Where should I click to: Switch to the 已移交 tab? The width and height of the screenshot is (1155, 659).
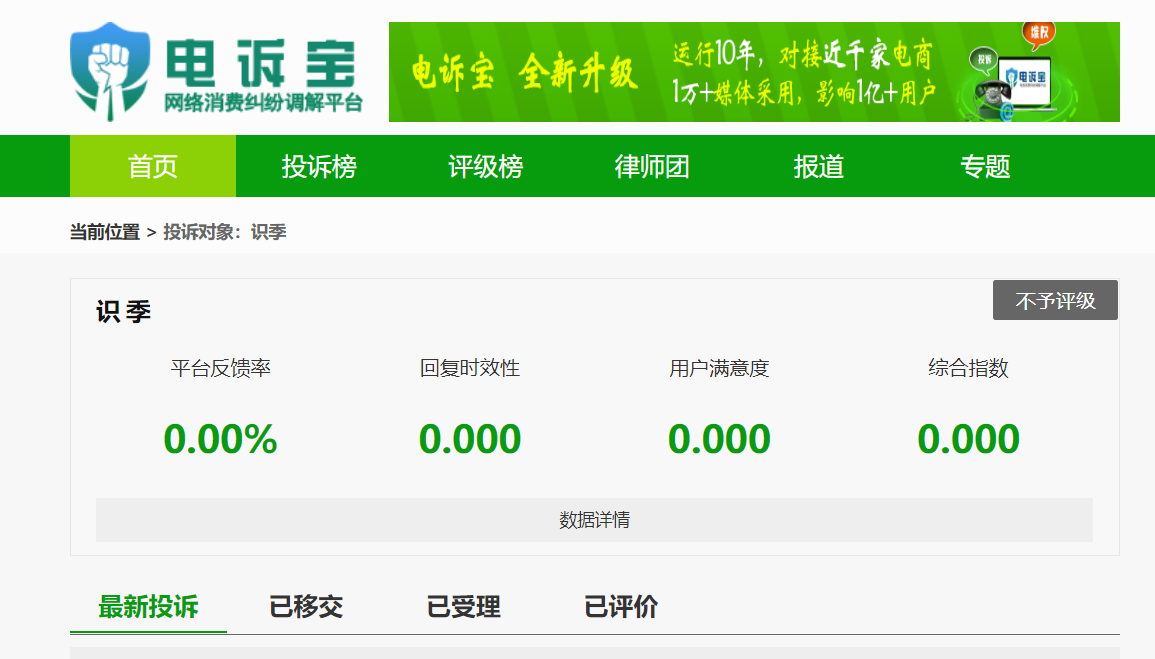306,607
